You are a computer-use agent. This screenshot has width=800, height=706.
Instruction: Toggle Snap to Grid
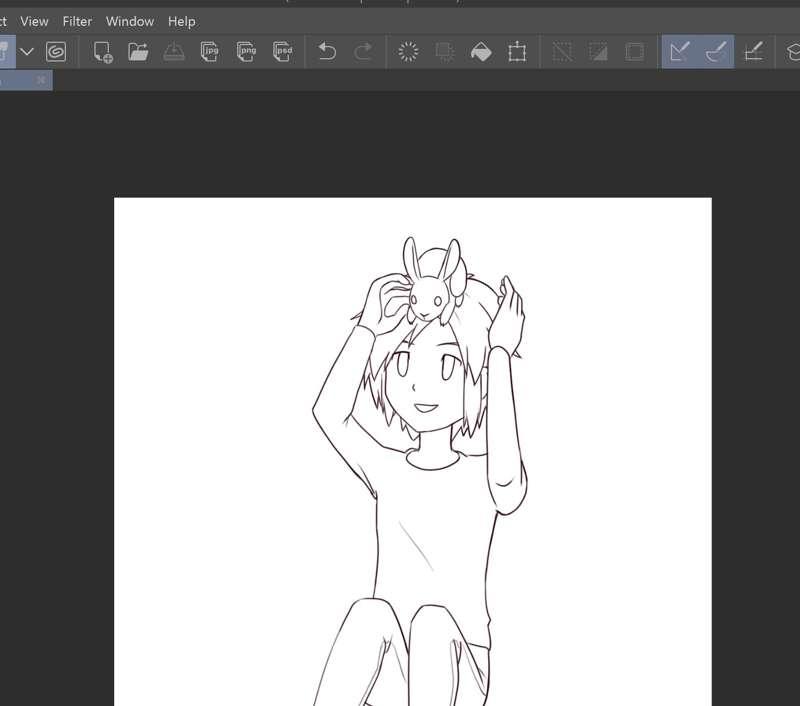tap(753, 52)
